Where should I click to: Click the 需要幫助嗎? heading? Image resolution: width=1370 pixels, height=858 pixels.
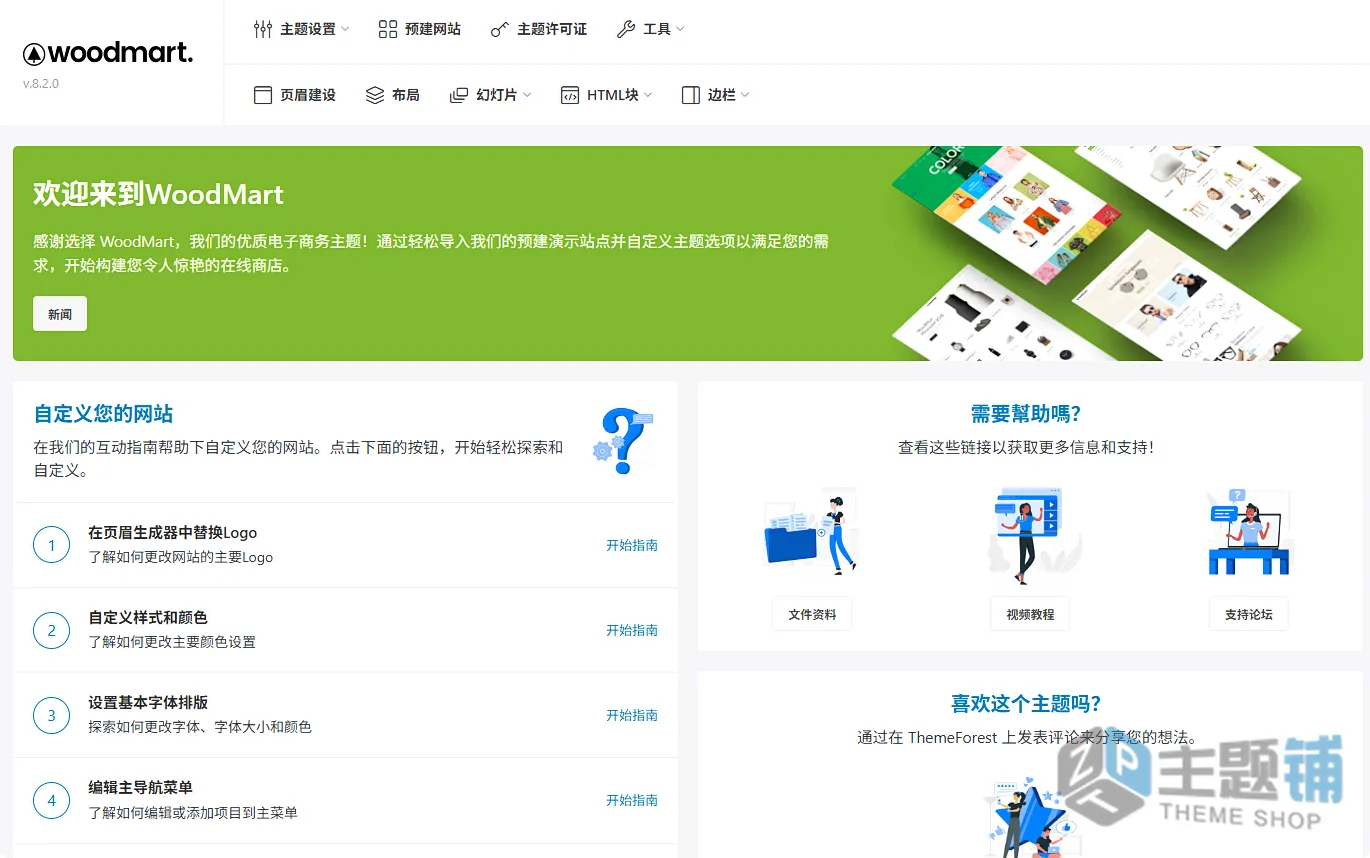pyautogui.click(x=1026, y=414)
